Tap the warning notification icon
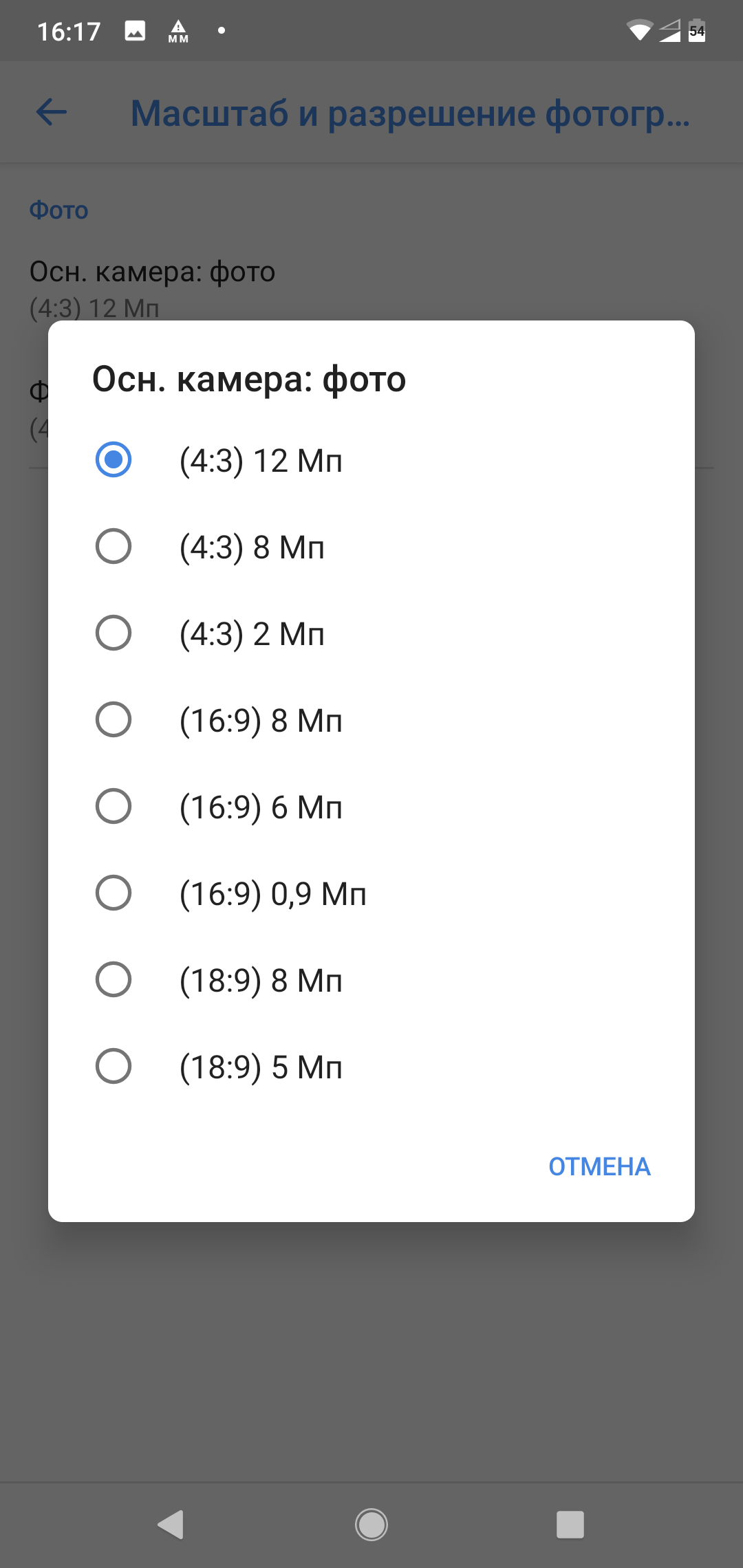This screenshot has height=1568, width=743. click(178, 31)
